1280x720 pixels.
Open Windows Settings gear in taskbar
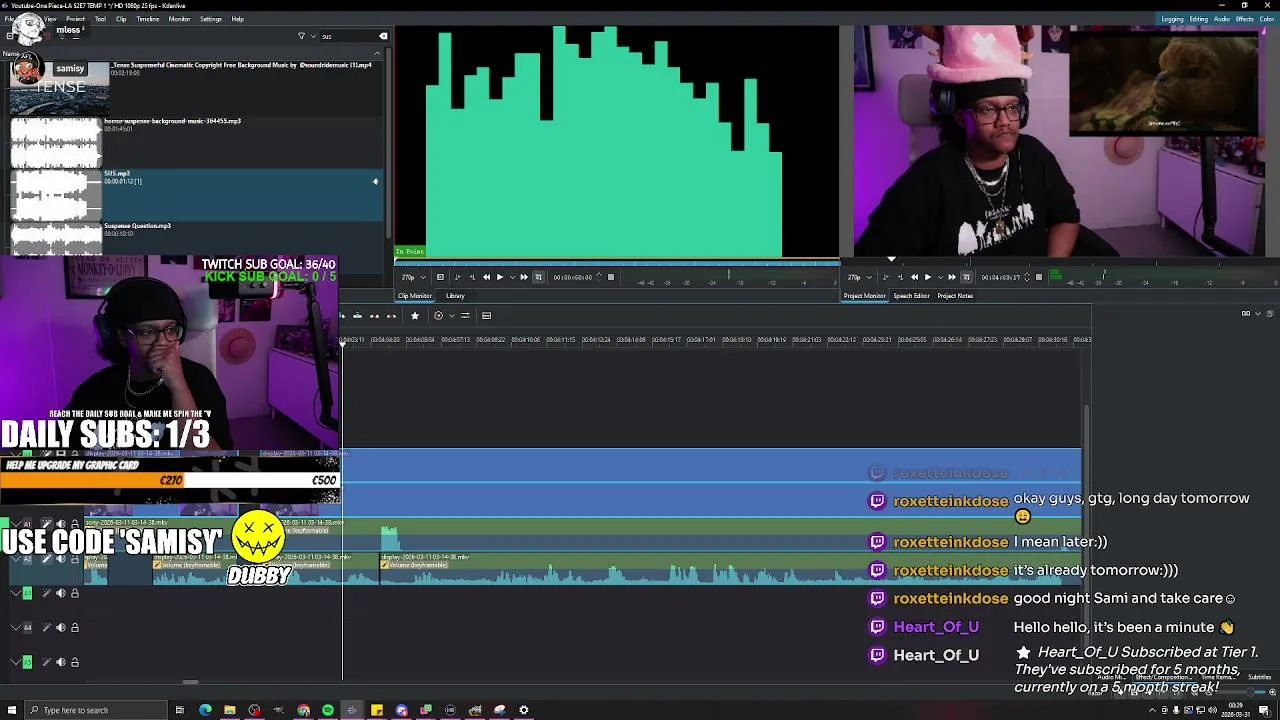tap(523, 710)
